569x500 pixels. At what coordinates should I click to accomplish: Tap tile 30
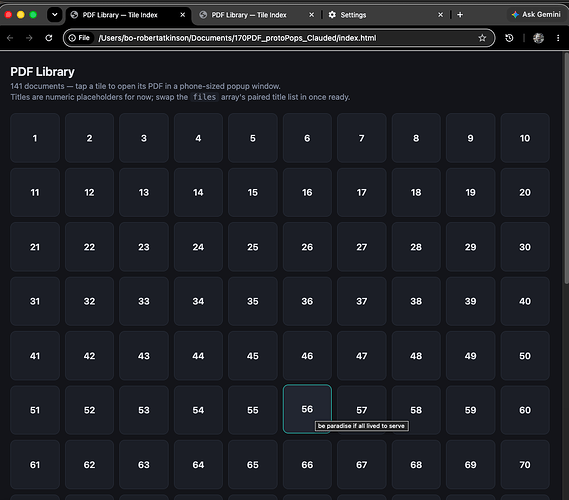(x=525, y=247)
